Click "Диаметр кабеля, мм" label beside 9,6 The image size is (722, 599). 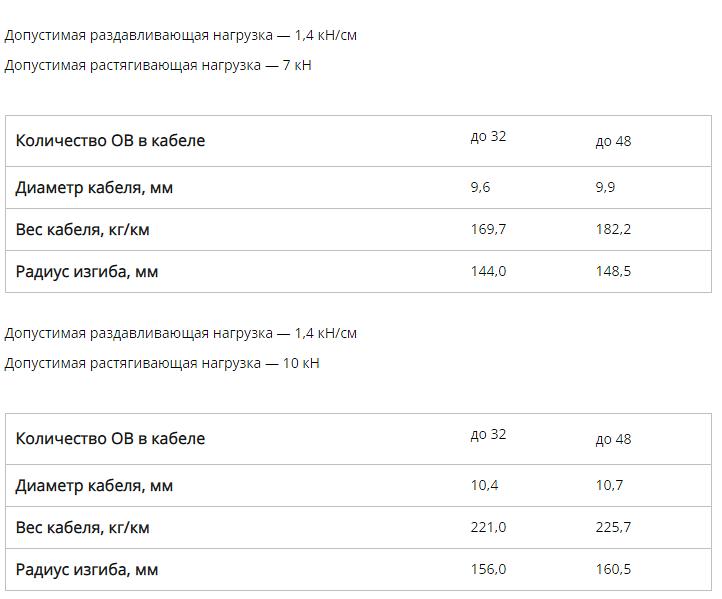pos(94,188)
